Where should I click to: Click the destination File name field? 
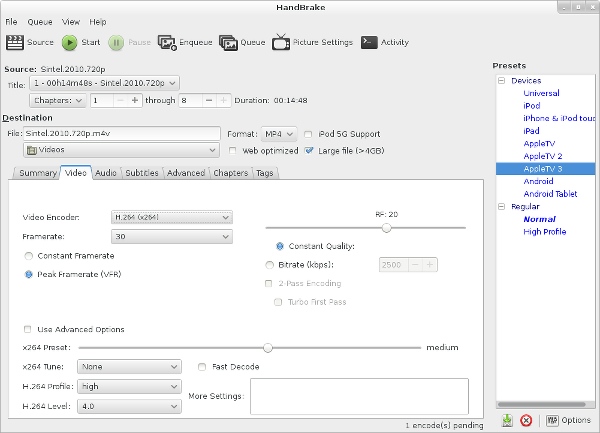click(120, 133)
